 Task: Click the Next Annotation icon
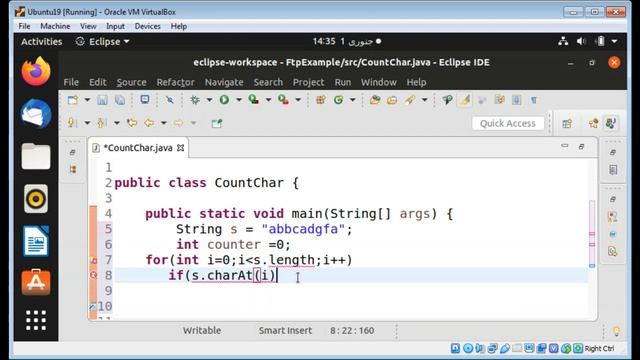72,123
